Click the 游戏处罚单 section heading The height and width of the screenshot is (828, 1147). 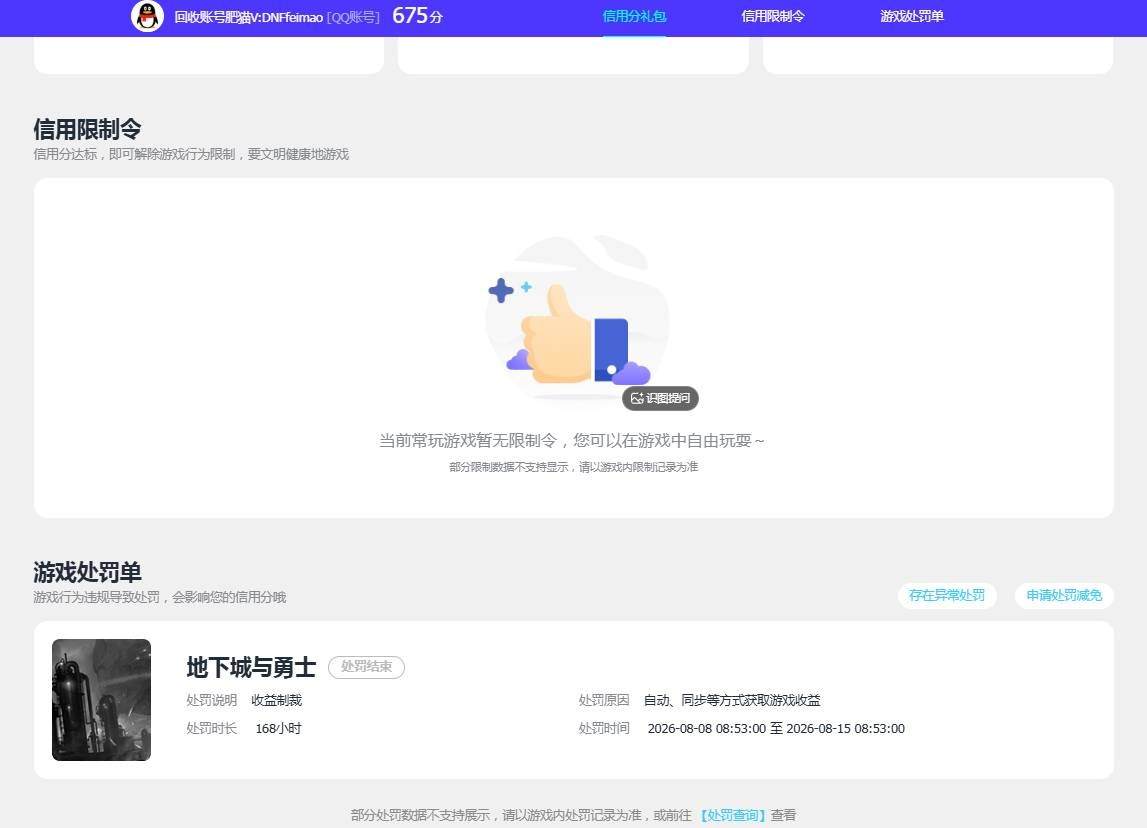coord(87,572)
